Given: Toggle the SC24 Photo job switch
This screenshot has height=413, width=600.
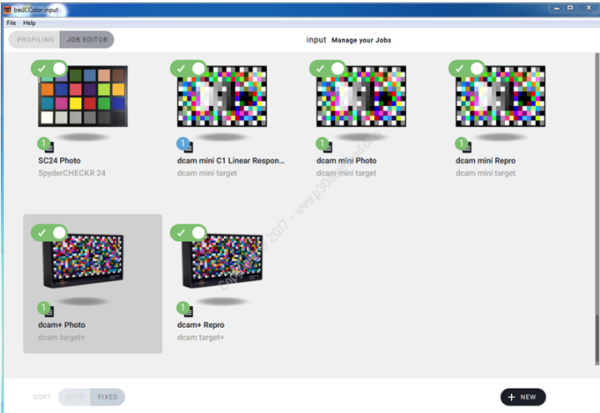Looking at the screenshot, I should click(x=49, y=69).
